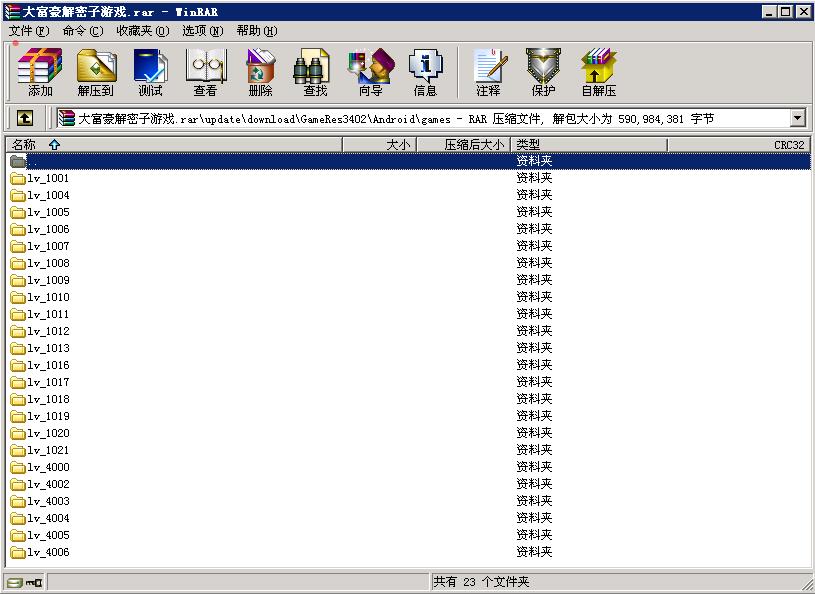Open the Options (选项) menu
Viewport: 815px width, 594px height.
(x=202, y=31)
